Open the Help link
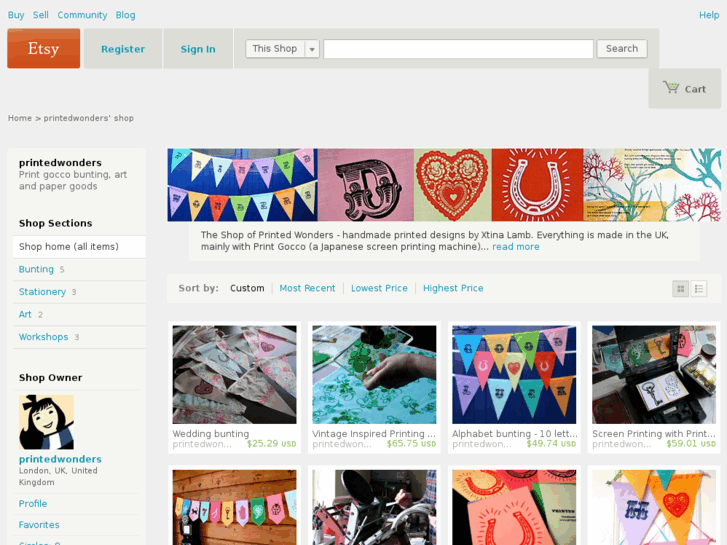 tap(709, 15)
